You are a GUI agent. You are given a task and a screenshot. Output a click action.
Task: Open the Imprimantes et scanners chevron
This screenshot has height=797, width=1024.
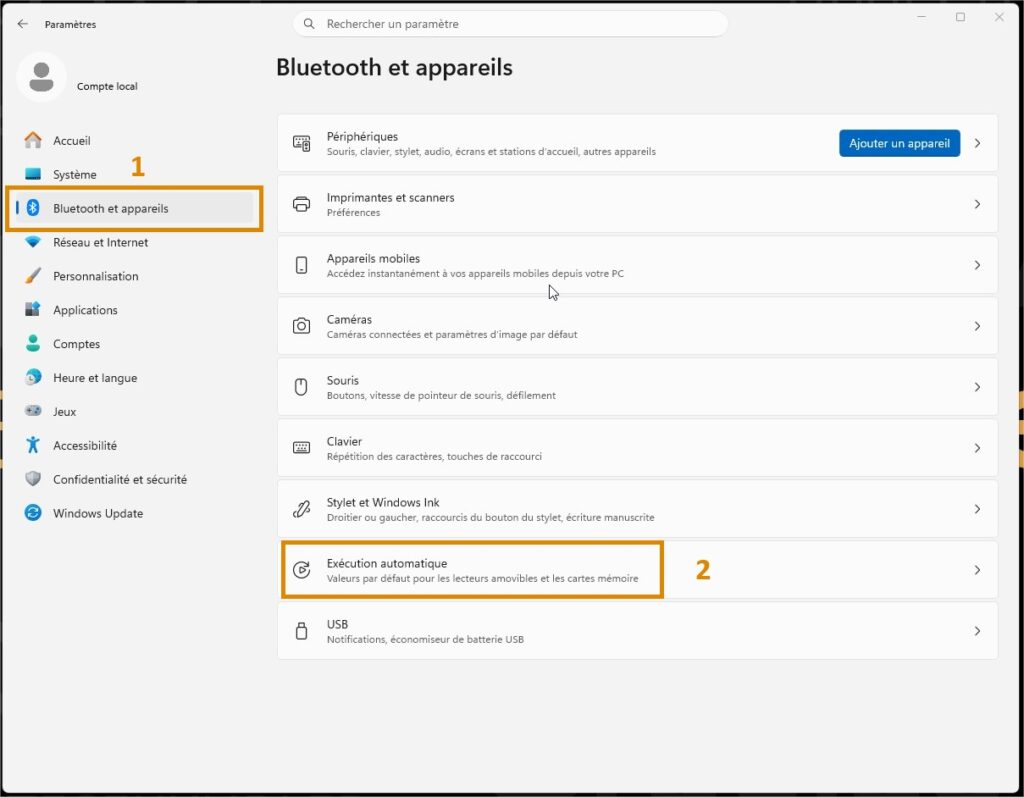point(977,204)
